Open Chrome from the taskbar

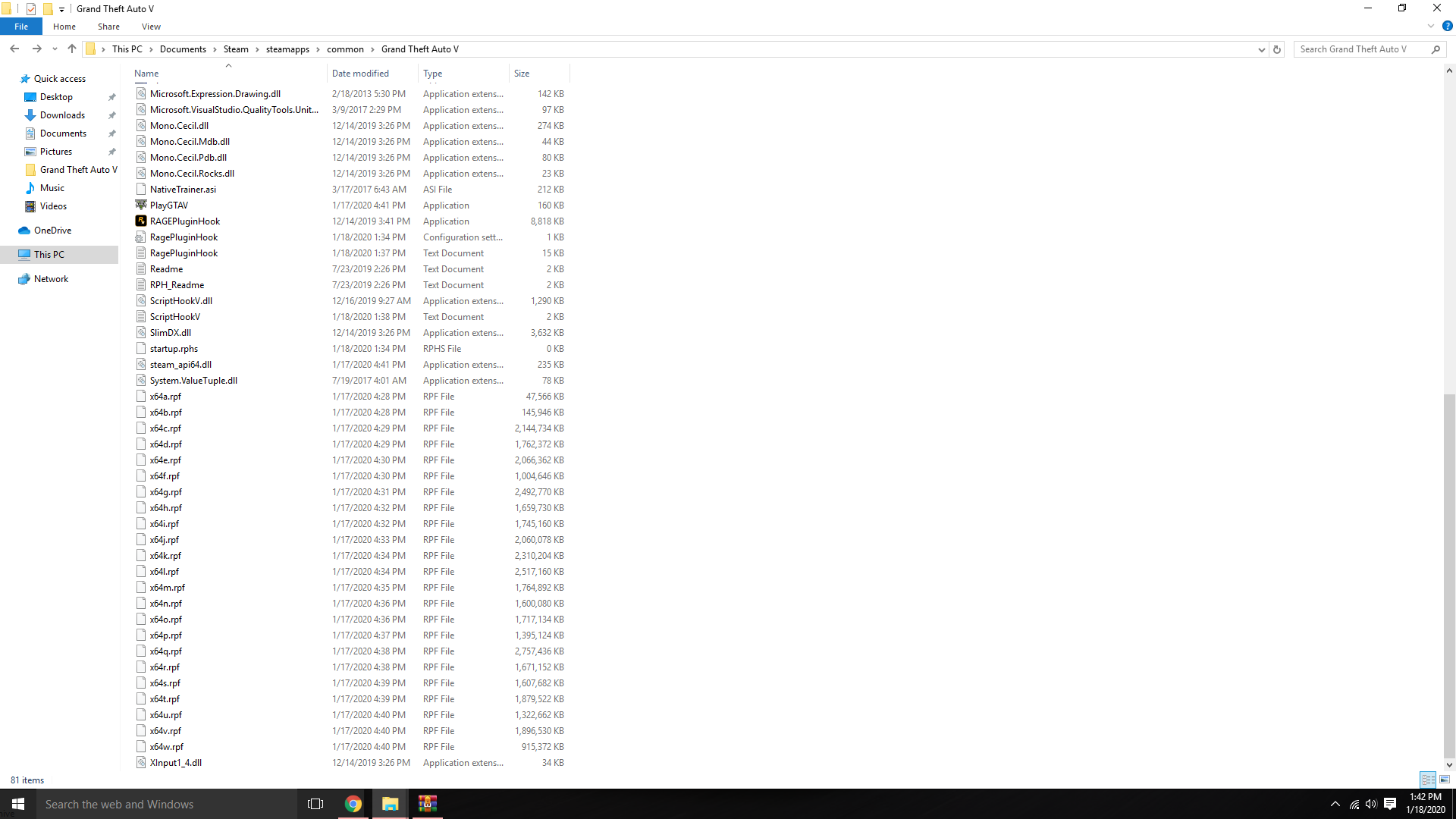tap(353, 804)
